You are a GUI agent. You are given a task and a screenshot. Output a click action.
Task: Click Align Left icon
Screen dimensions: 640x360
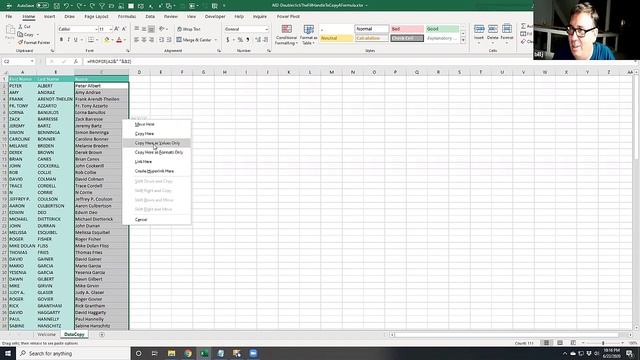(x=137, y=40)
